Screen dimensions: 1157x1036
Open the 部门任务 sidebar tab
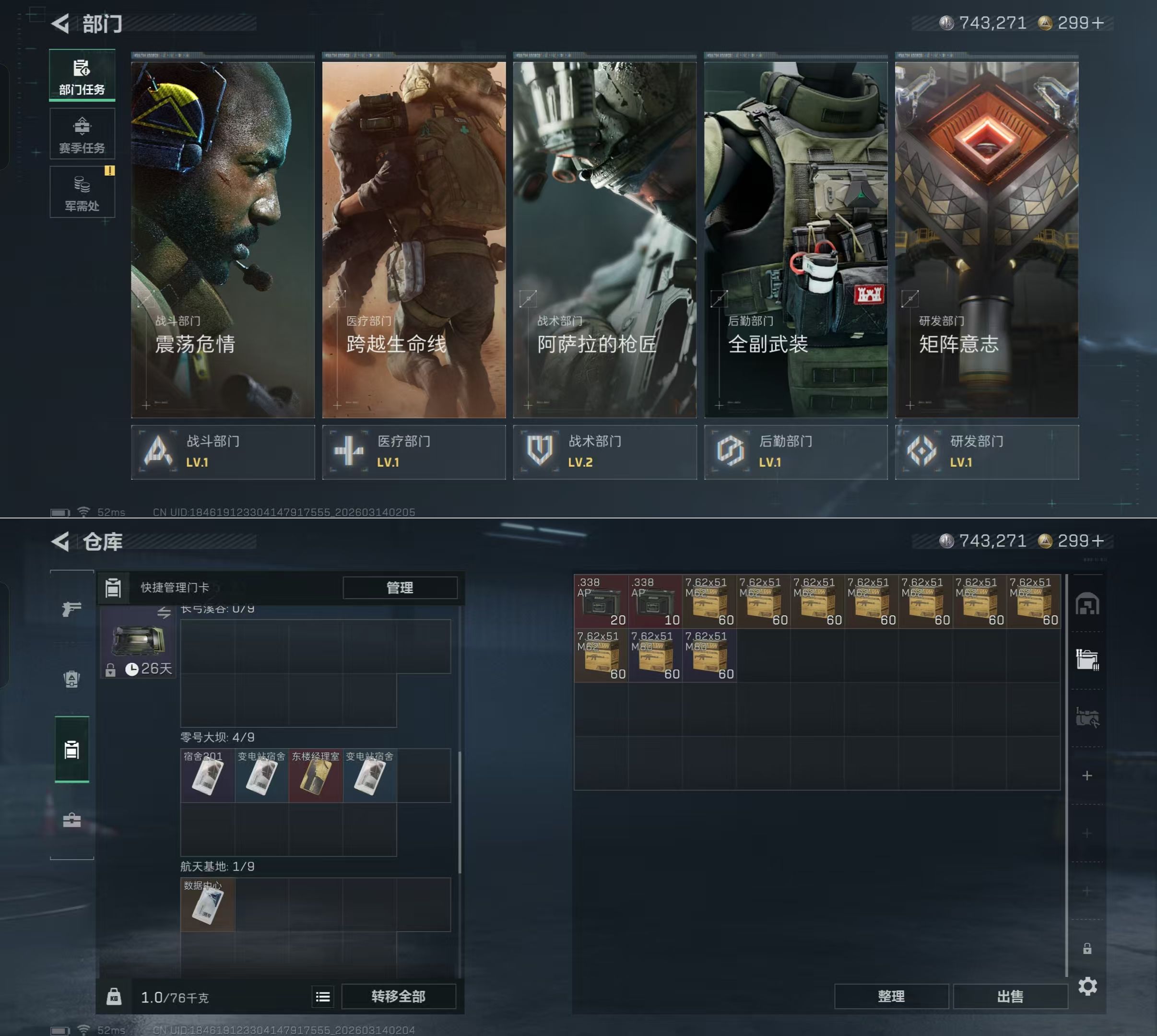82,76
